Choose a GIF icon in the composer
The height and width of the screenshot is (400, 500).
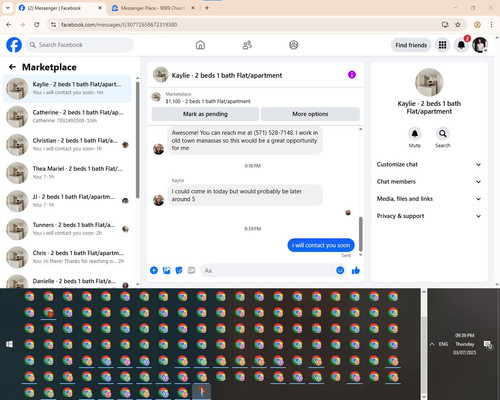[x=191, y=270]
